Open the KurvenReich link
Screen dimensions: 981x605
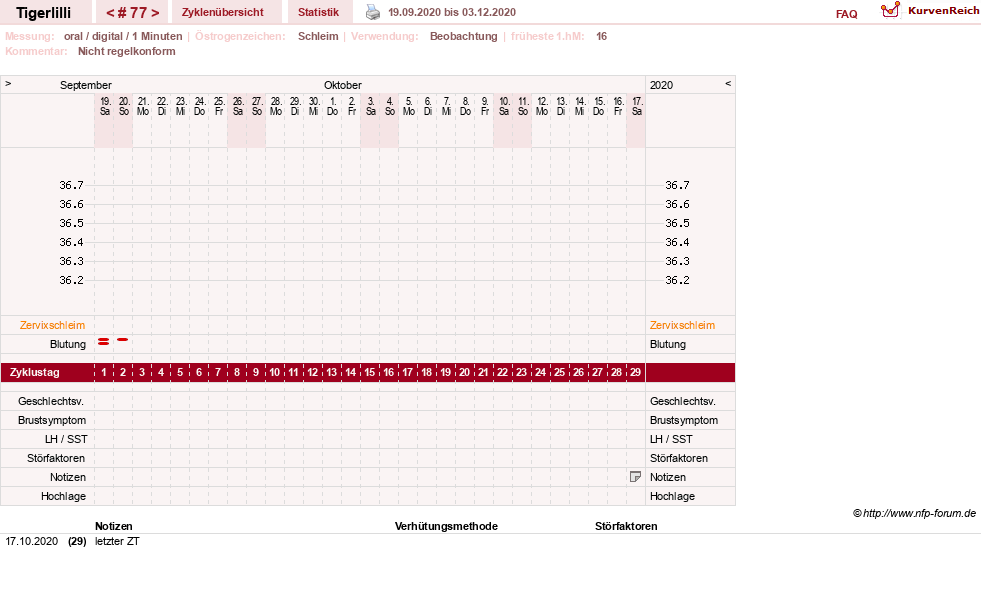point(943,11)
